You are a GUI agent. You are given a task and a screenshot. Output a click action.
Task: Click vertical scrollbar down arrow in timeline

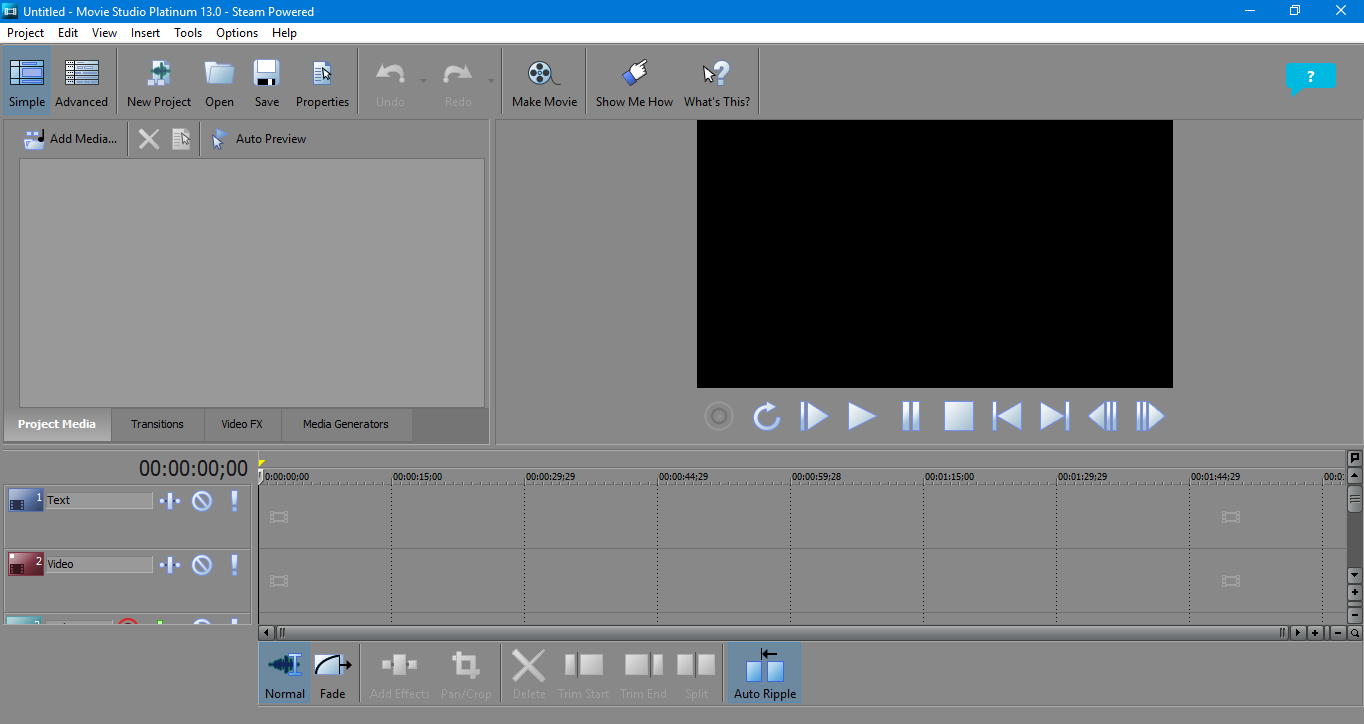[1355, 575]
